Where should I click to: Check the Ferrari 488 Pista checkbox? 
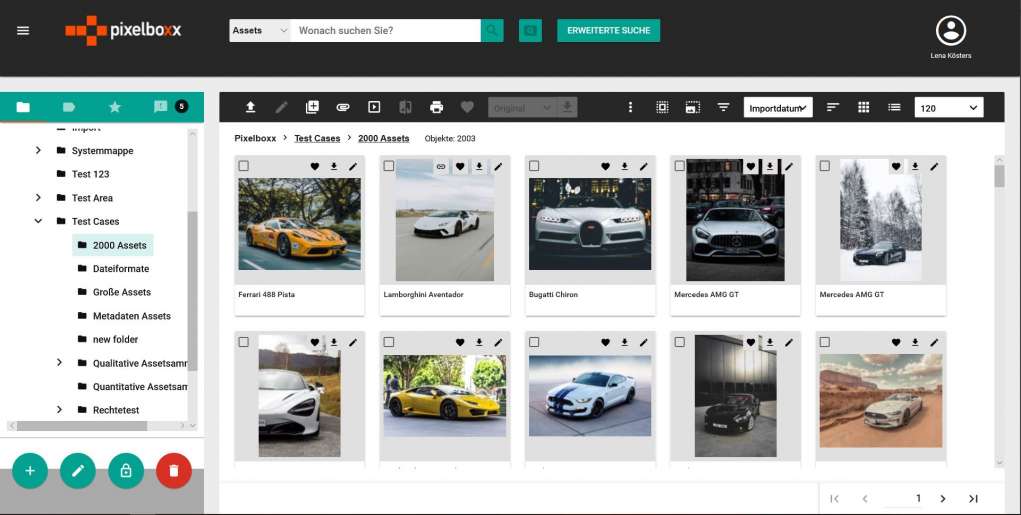244,166
